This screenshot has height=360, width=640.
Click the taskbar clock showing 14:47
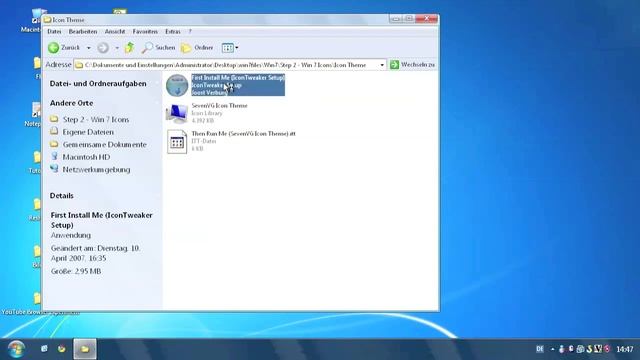624,349
